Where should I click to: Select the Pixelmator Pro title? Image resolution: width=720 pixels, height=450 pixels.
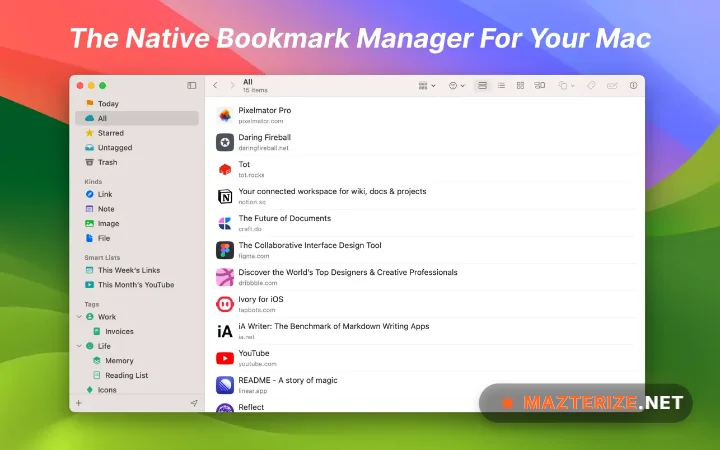pyautogui.click(x=264, y=110)
